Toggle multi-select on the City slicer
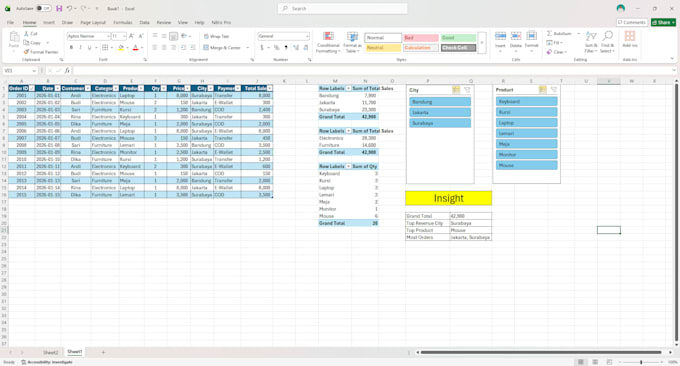The height and width of the screenshot is (366, 680). [456, 90]
